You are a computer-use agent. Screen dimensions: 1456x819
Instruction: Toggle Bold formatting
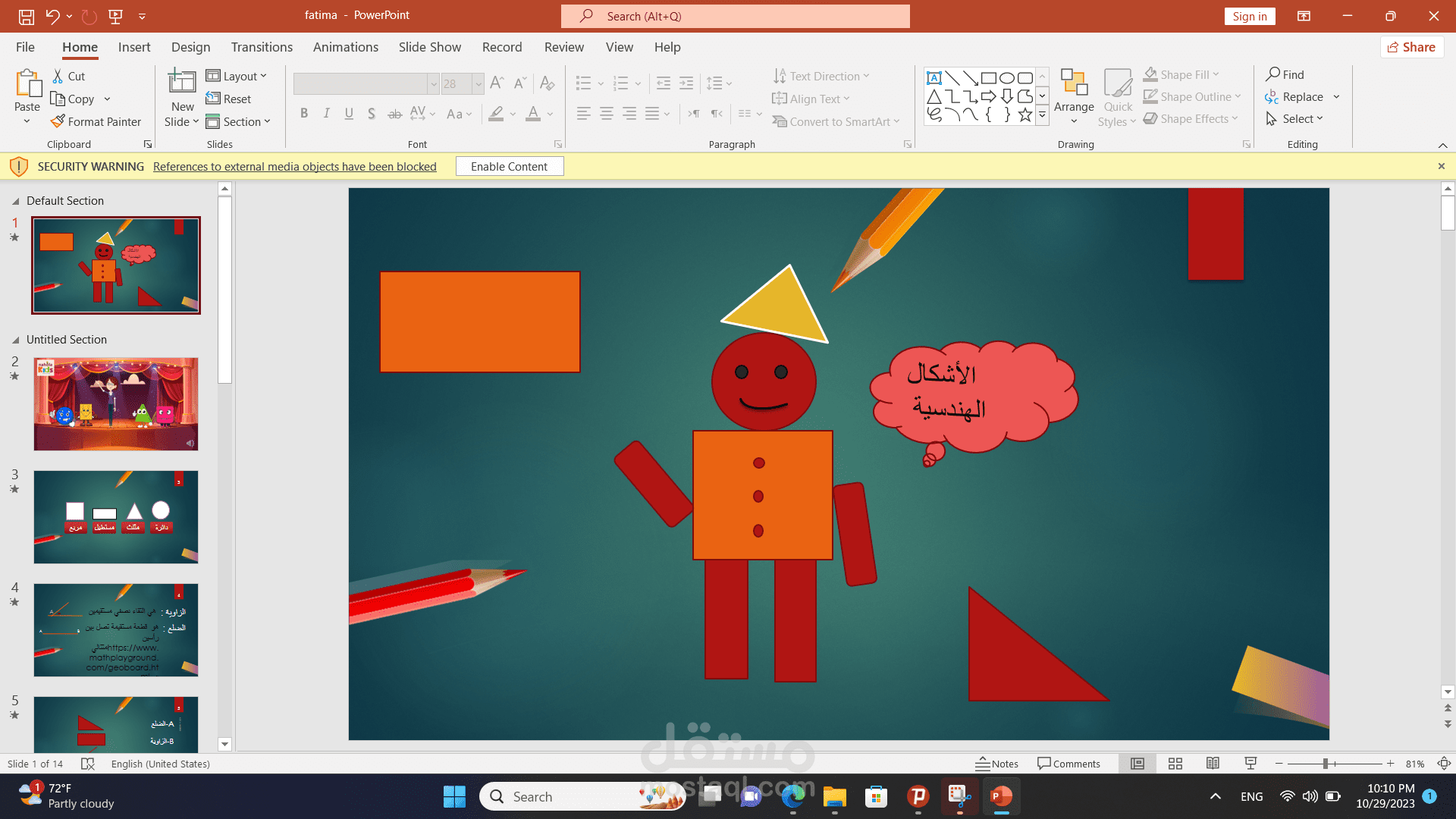pyautogui.click(x=304, y=114)
